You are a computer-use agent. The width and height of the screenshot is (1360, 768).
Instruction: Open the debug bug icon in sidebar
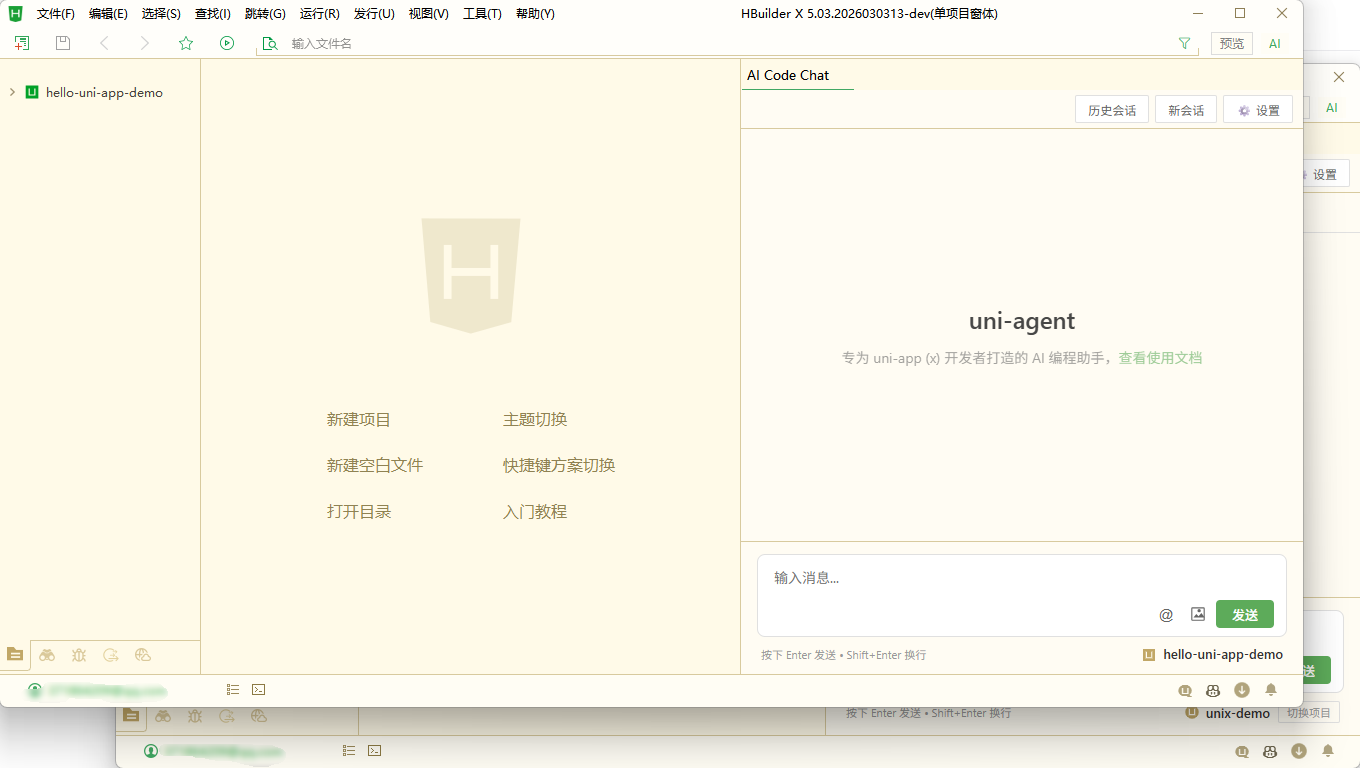pos(79,655)
